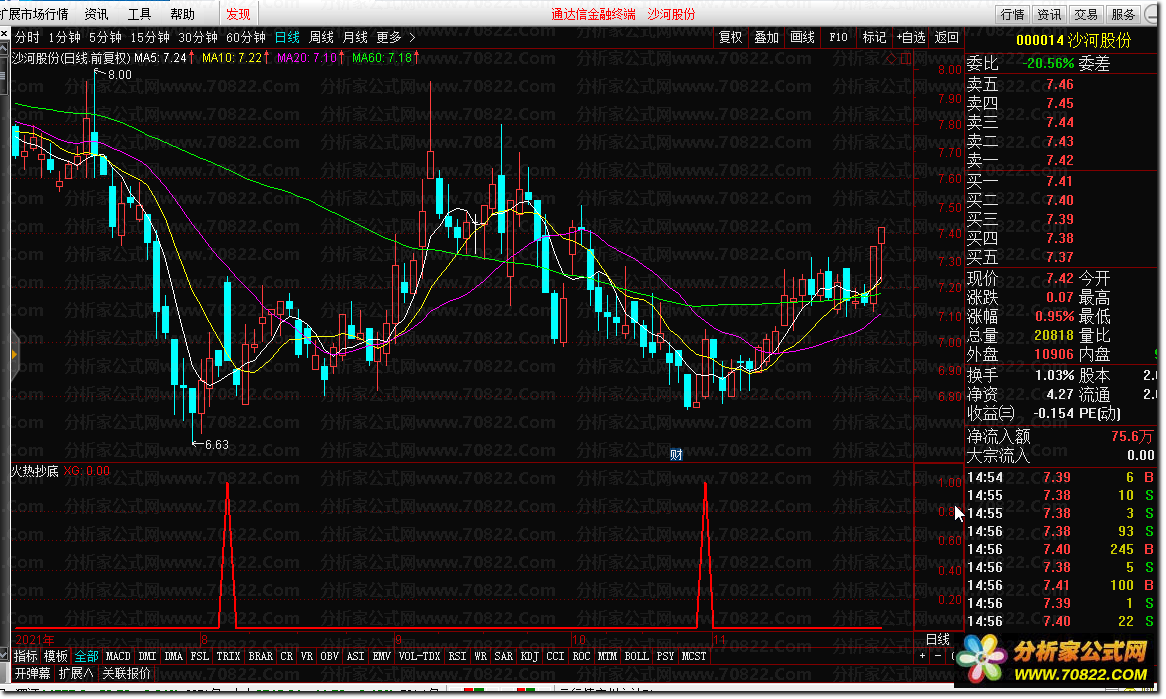Select the MCST indicator
The image size is (1166, 699).
(694, 656)
